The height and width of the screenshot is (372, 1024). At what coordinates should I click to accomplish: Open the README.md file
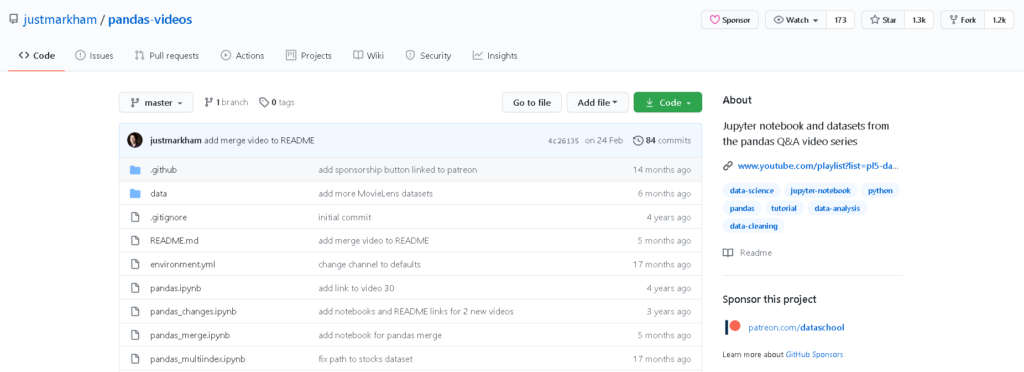tap(174, 241)
